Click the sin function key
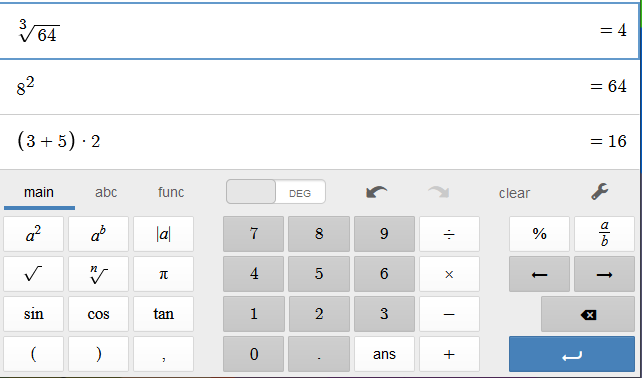 click(x=34, y=314)
